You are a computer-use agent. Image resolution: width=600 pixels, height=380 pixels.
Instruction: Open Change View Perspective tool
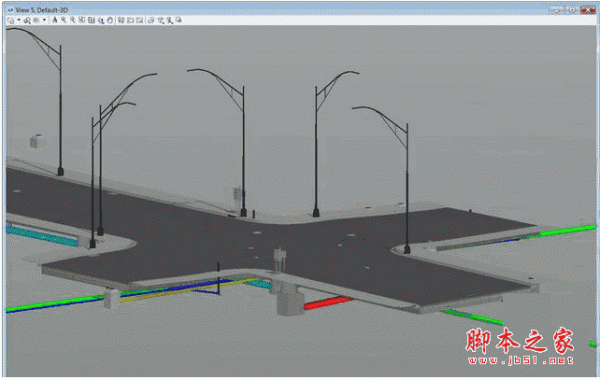pyautogui.click(x=151, y=20)
